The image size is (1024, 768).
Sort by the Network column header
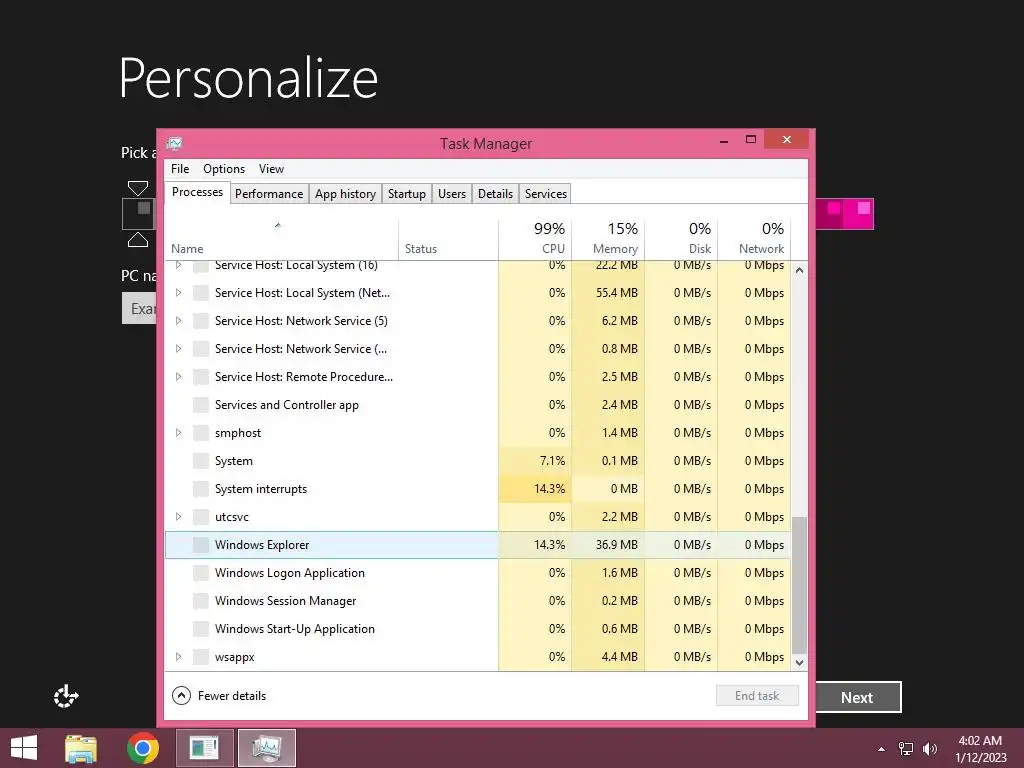(754, 240)
